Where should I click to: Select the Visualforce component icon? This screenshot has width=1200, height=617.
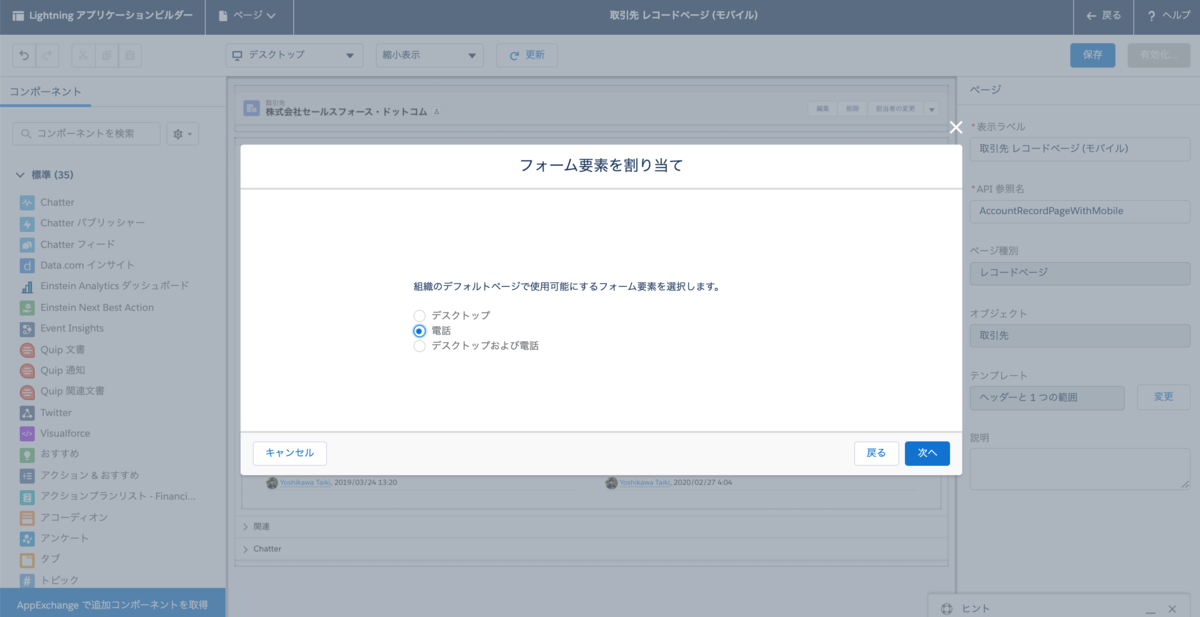coord(28,433)
